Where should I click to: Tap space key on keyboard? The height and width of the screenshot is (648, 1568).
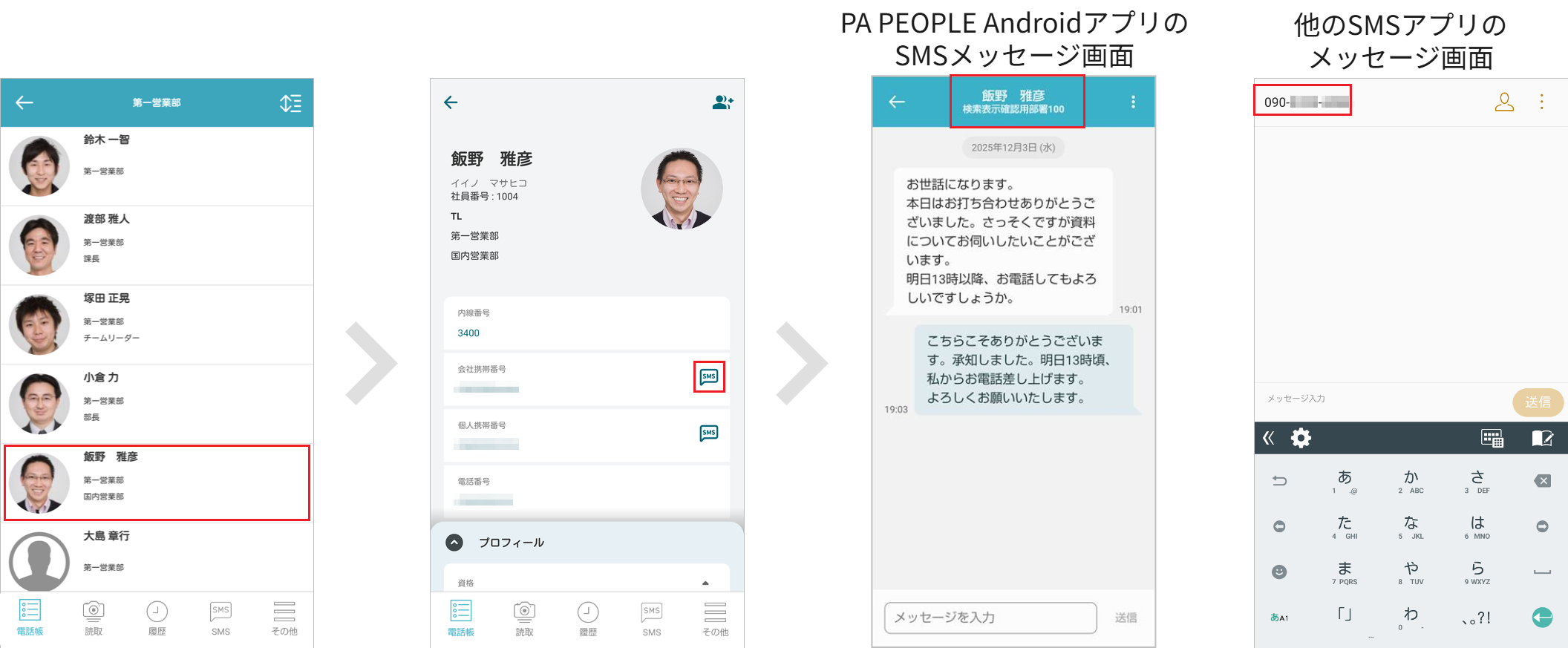point(1542,572)
